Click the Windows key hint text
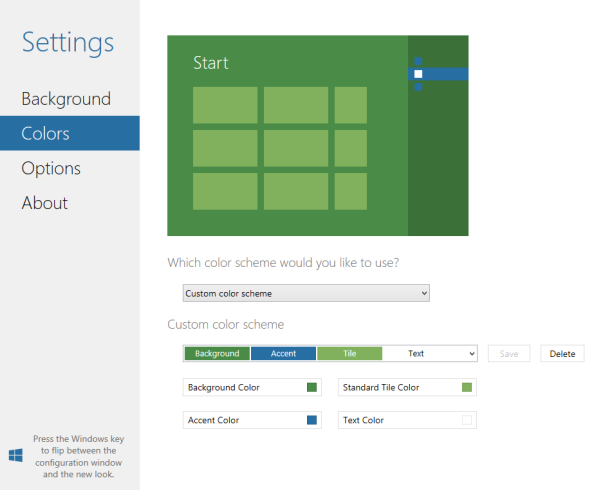Screen dimensions: 600x490 pyautogui.click(x=78, y=456)
